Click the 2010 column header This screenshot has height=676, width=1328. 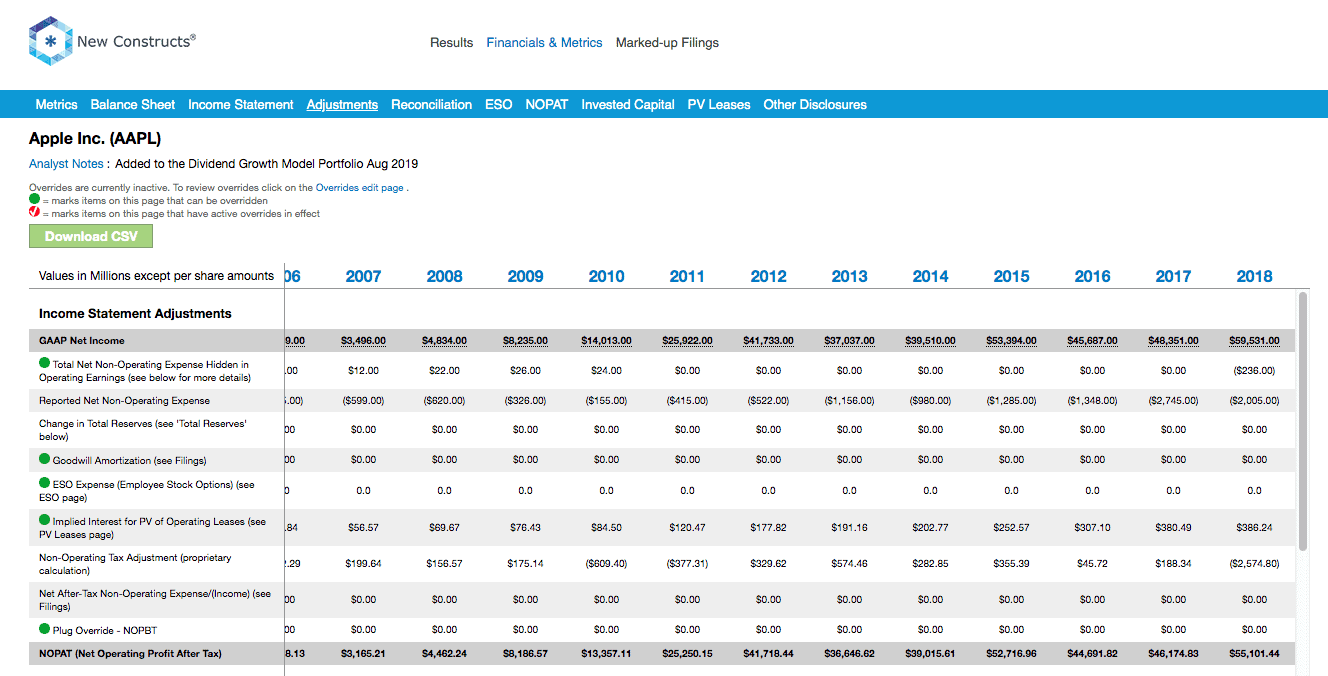(606, 276)
